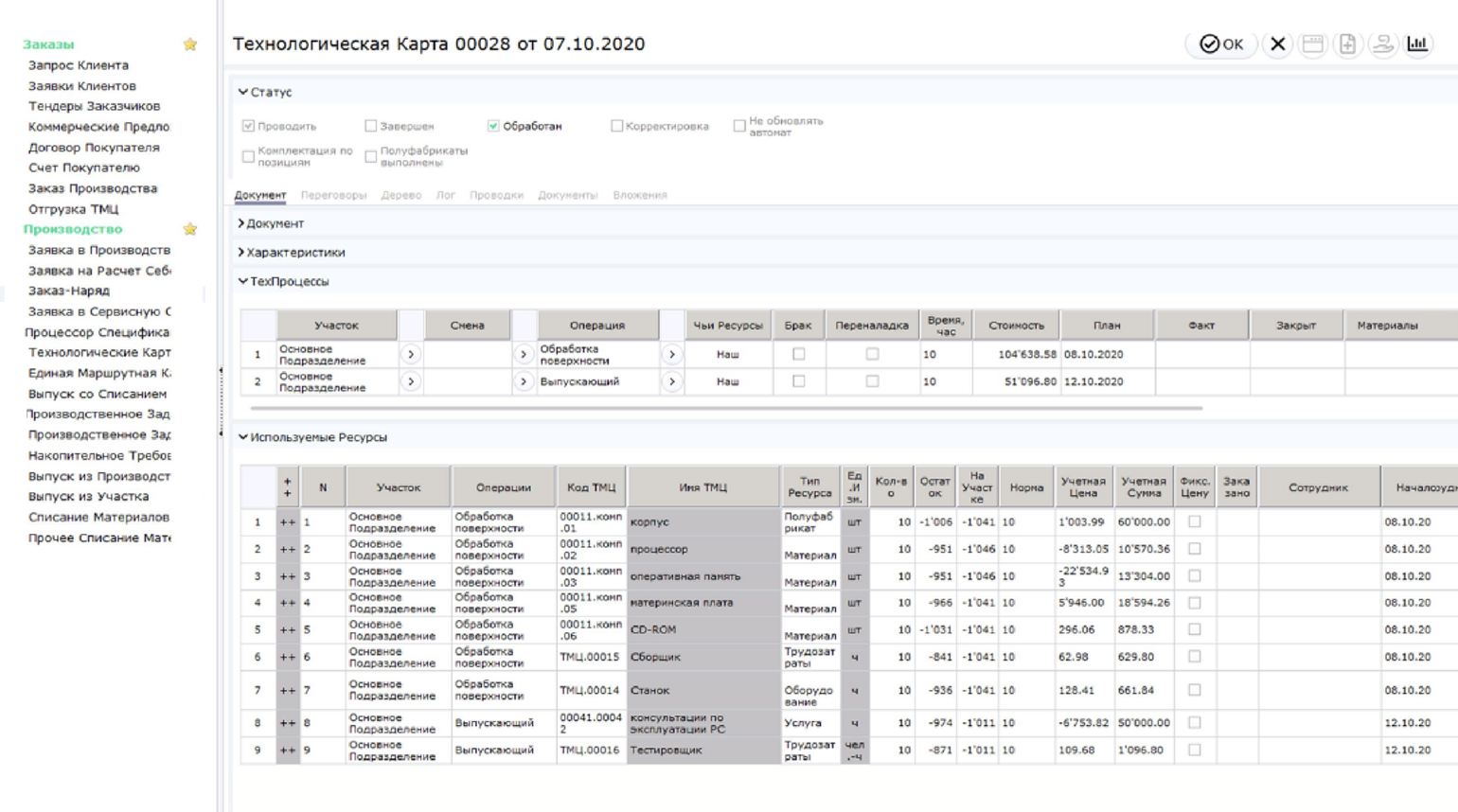Toggle the Завершен checkbox
The width and height of the screenshot is (1458, 812).
pos(371,126)
